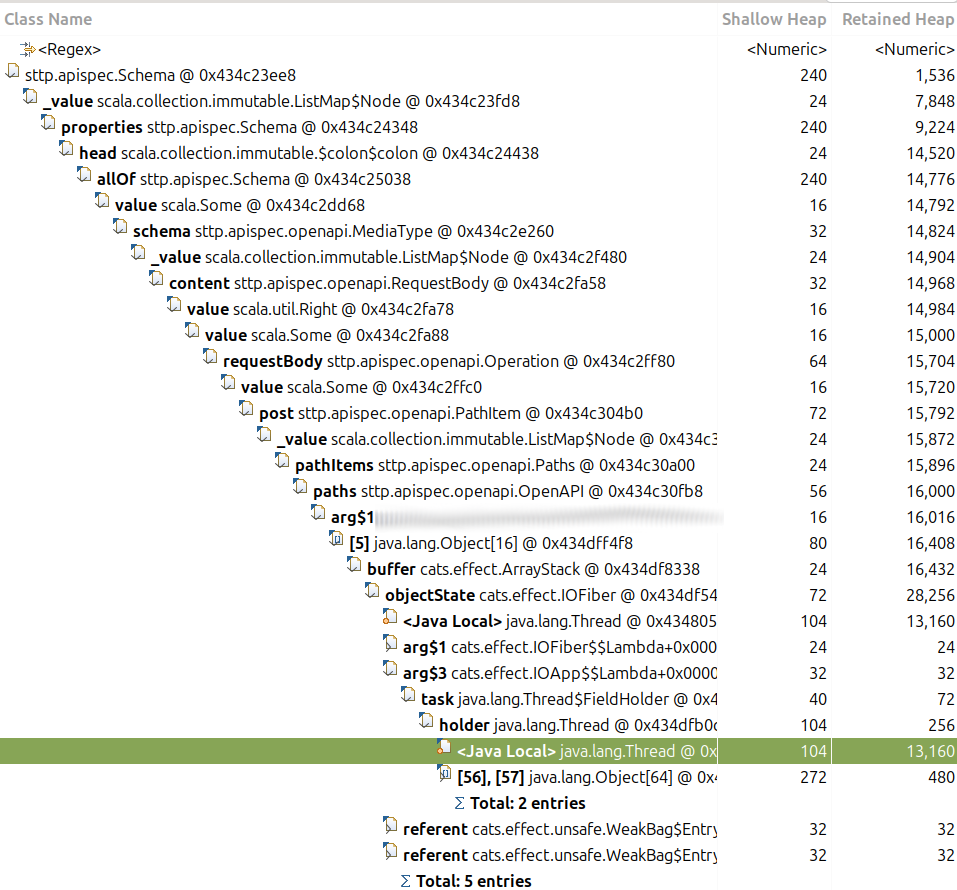
Task: Click the icon next to holder java.lang.Thread
Action: (426, 721)
